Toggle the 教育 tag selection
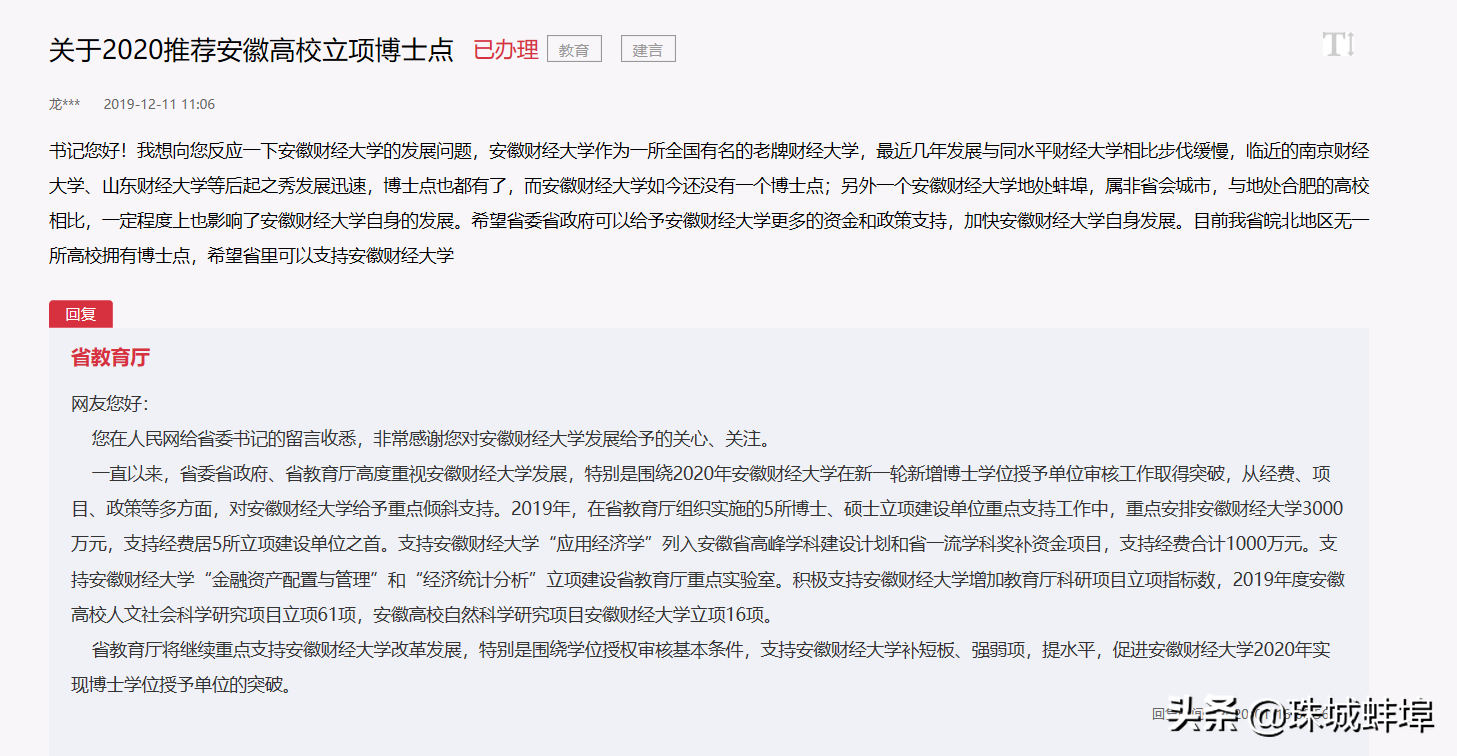 point(573,48)
